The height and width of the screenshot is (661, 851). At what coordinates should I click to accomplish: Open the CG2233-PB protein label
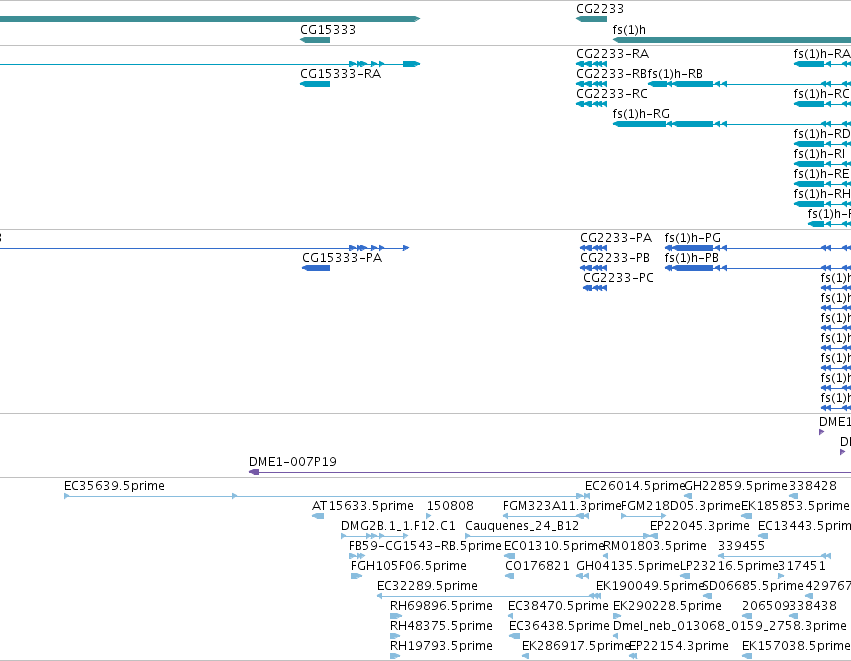[615, 258]
